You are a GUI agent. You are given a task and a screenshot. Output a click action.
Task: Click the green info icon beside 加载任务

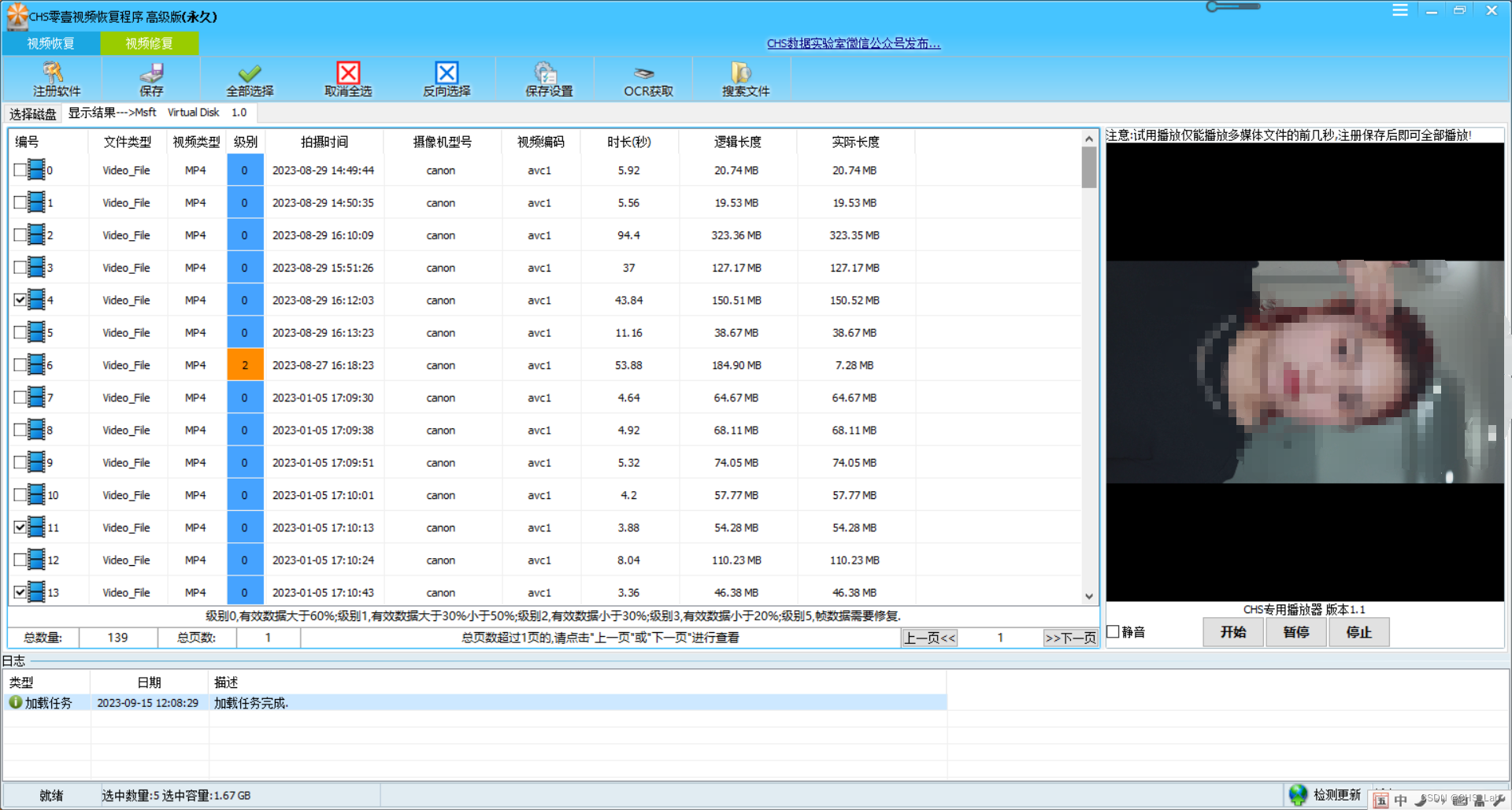(16, 701)
